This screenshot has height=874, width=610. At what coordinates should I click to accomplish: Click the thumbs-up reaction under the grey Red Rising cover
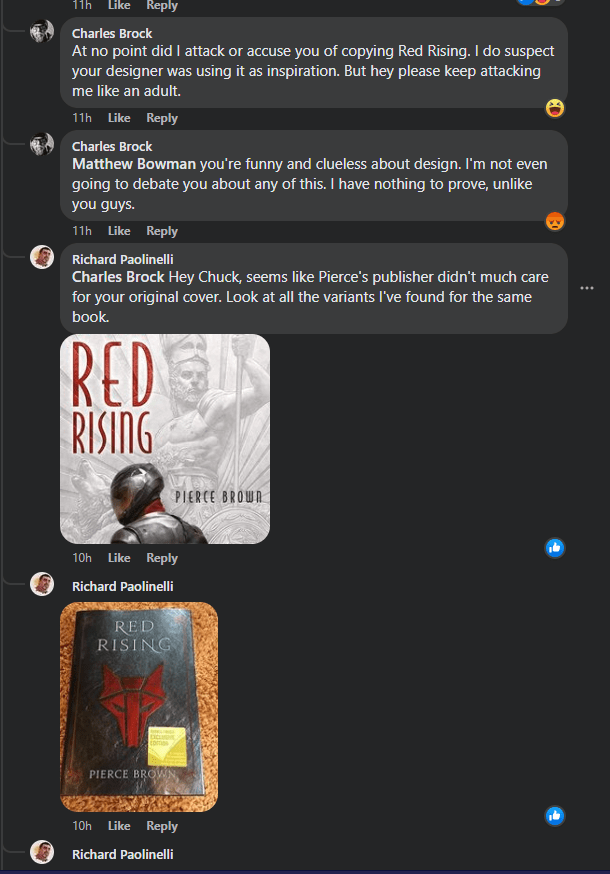pos(555,548)
